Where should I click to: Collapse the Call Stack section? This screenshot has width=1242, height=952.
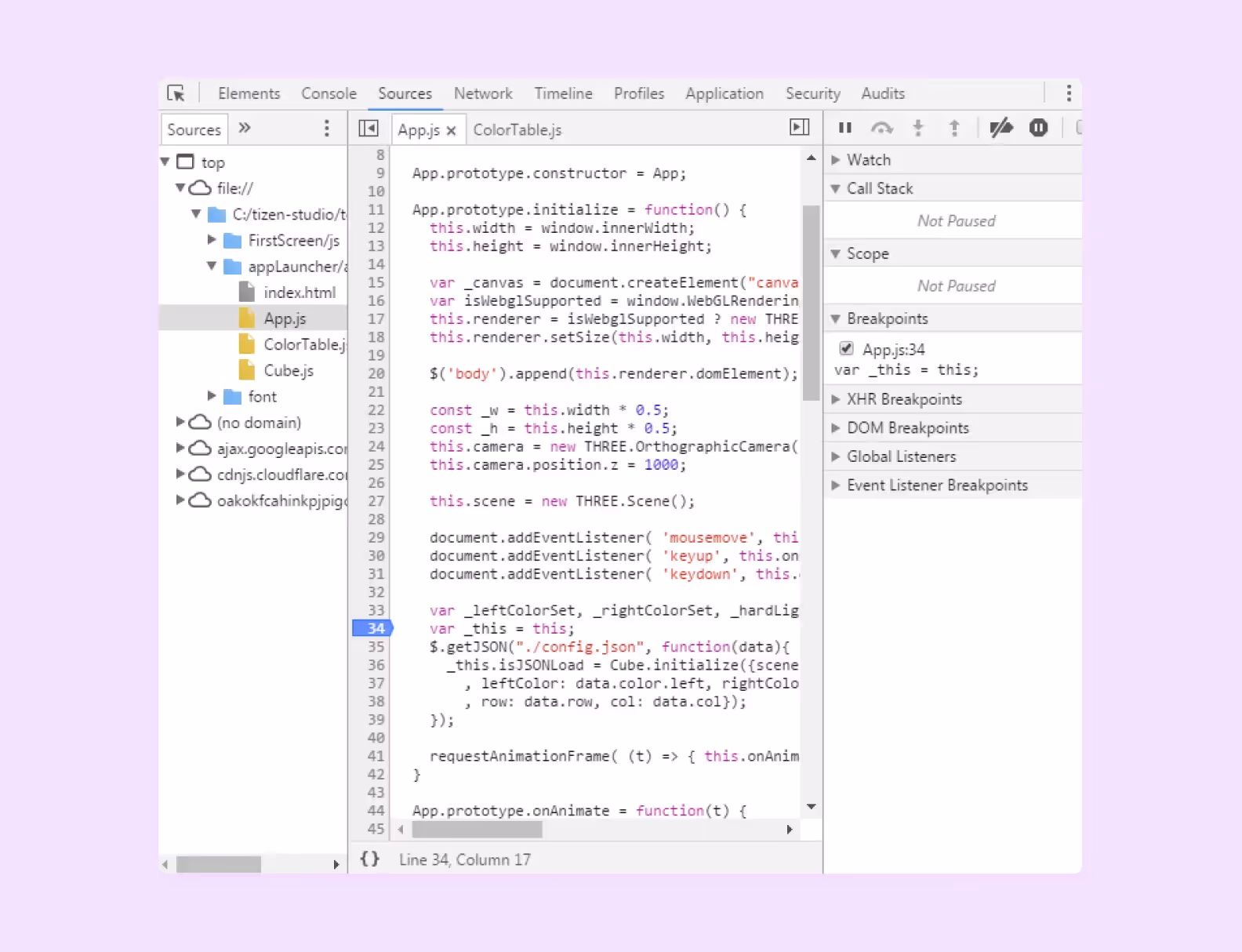pyautogui.click(x=836, y=188)
